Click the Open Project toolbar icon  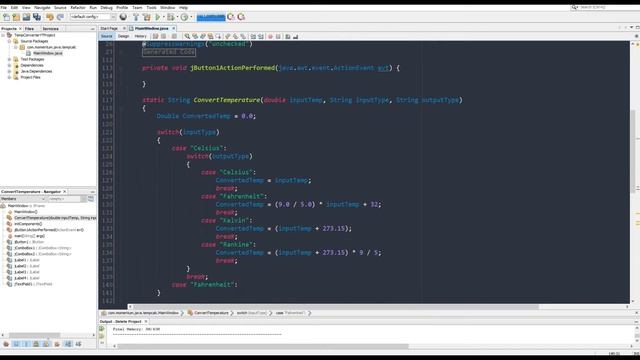click(x=26, y=17)
